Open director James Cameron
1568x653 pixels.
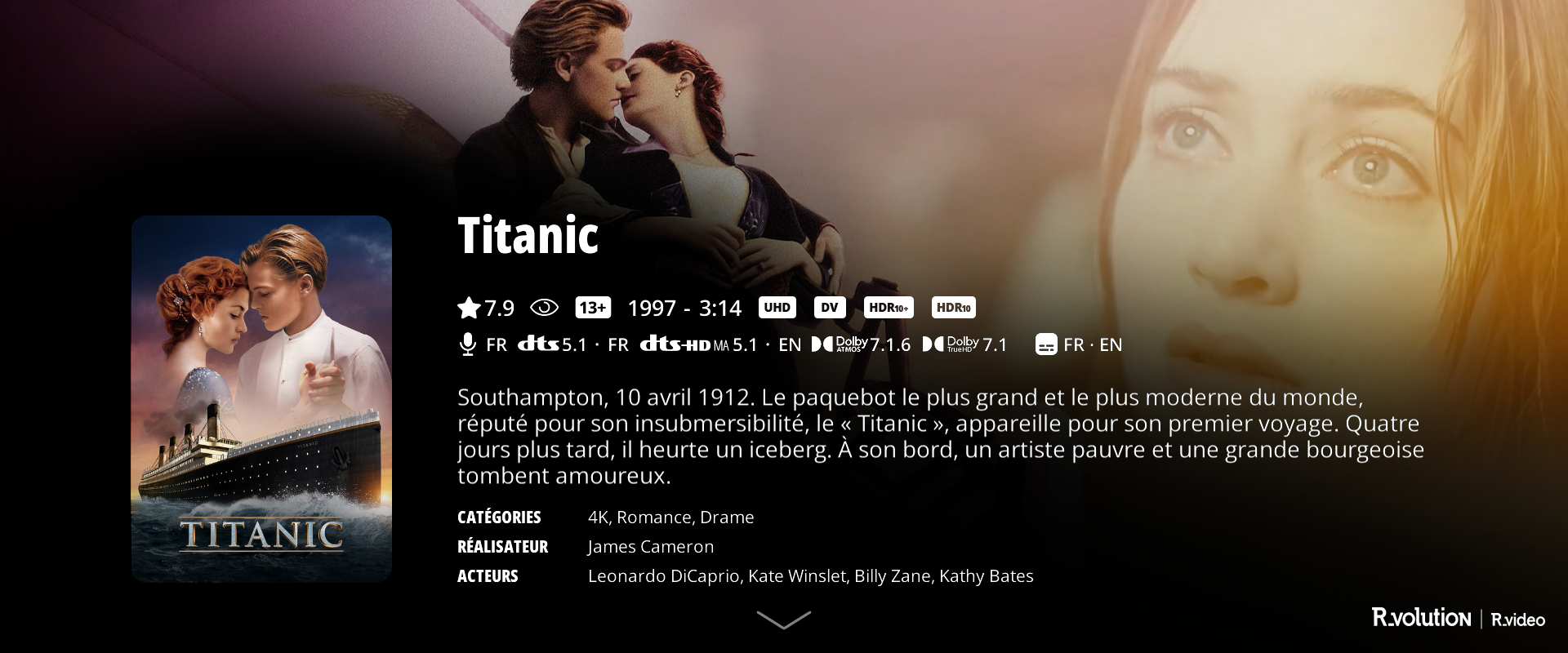pyautogui.click(x=651, y=547)
